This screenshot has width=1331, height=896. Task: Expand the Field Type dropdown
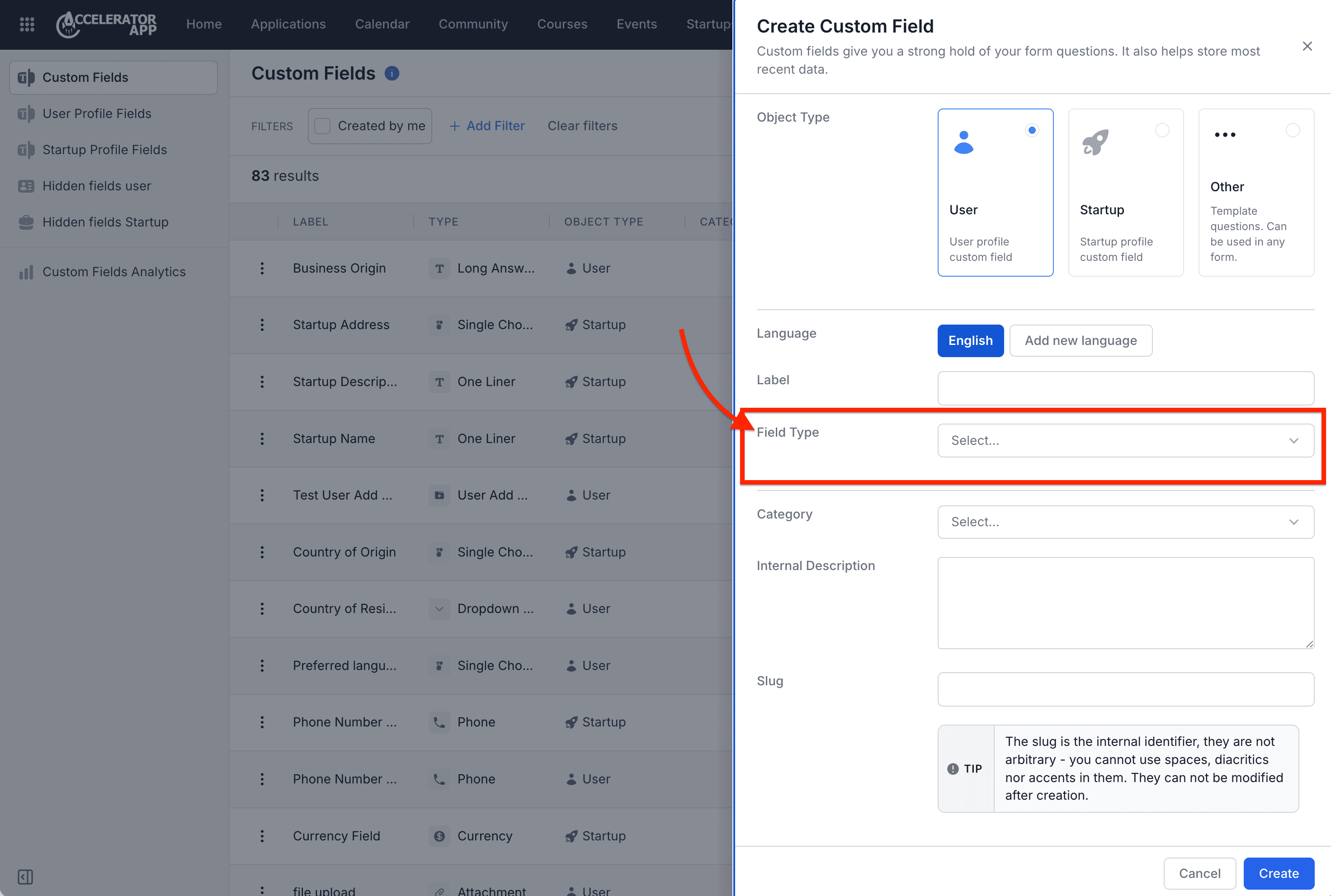1125,441
